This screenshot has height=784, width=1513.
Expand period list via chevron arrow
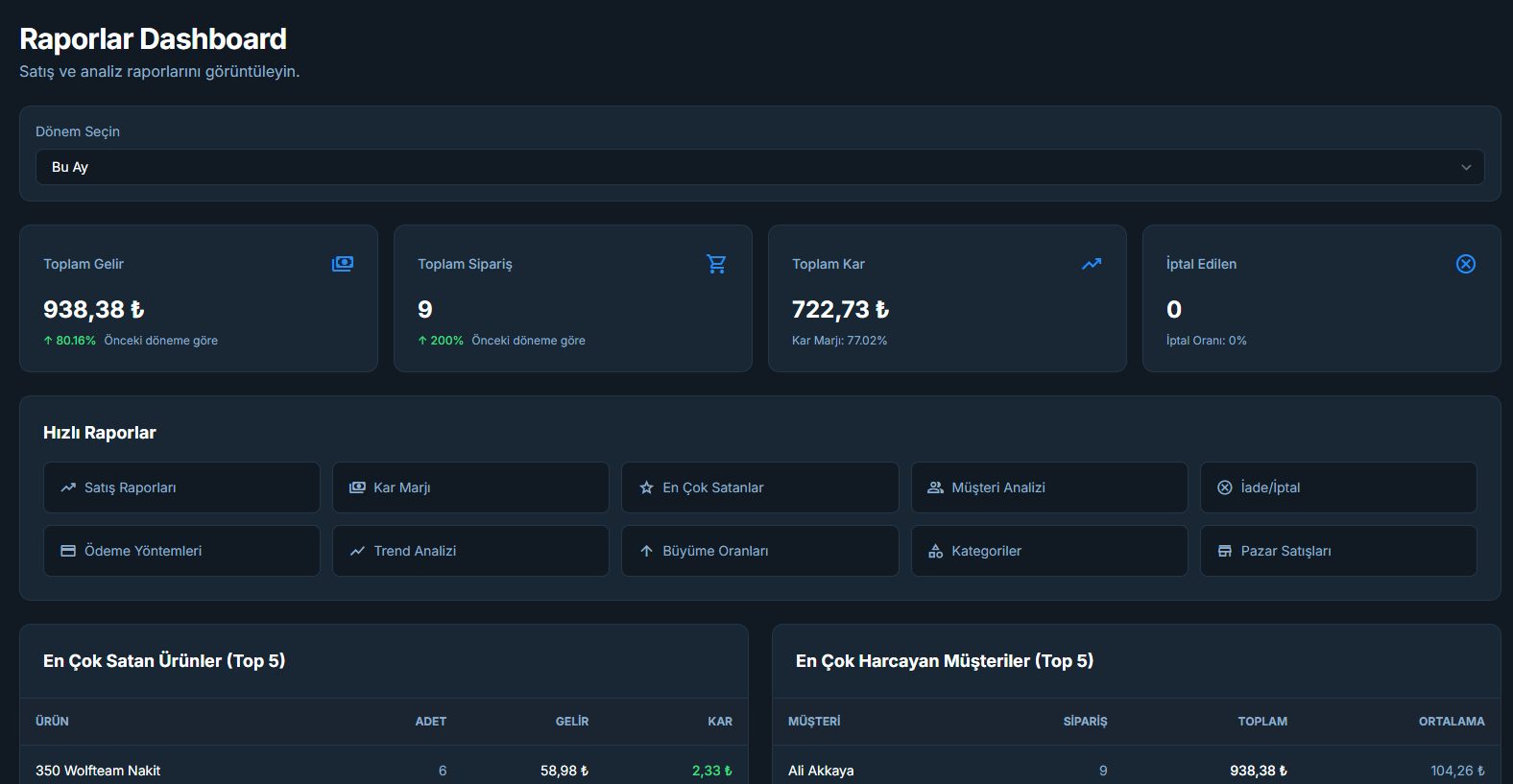[1465, 167]
